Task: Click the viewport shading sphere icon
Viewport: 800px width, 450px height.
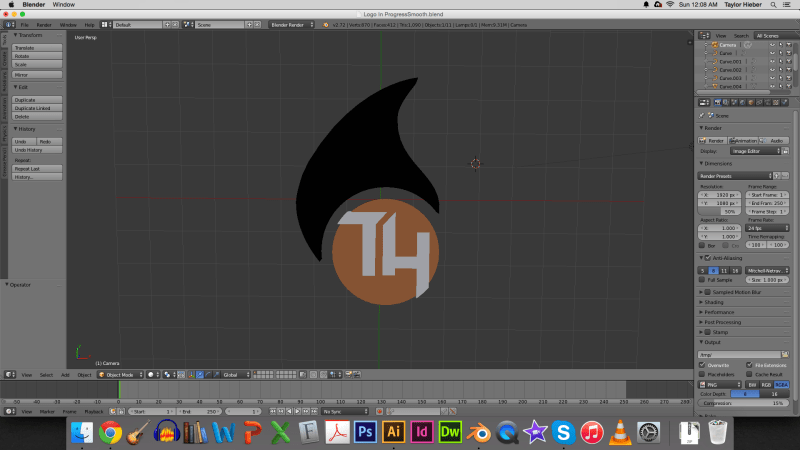Action: point(151,374)
